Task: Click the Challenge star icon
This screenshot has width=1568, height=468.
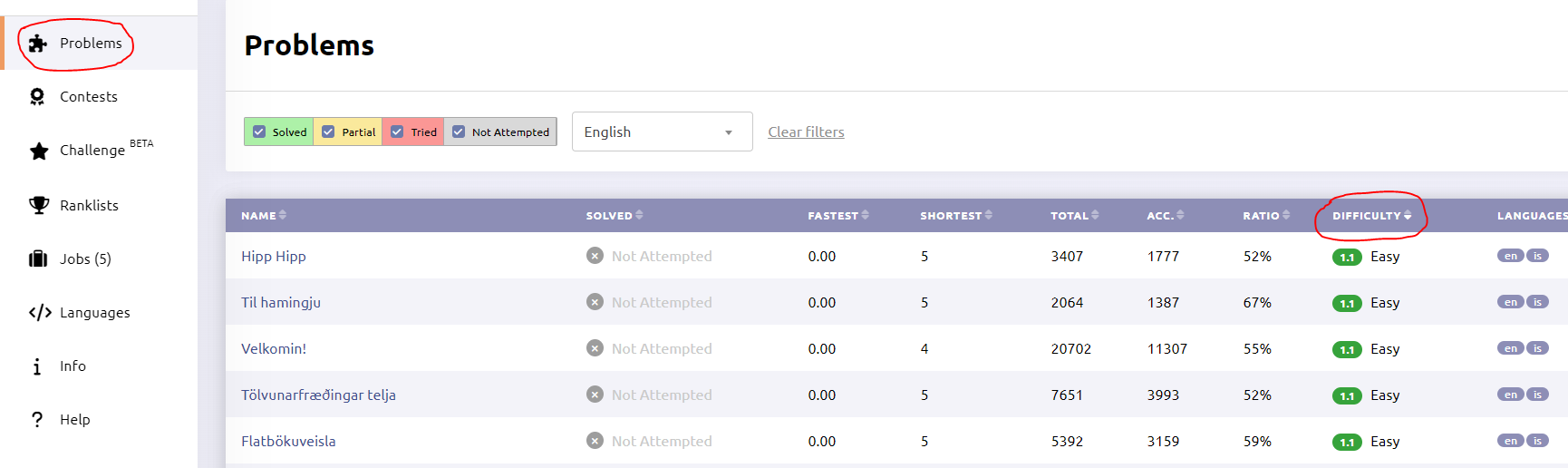Action: pos(38,151)
